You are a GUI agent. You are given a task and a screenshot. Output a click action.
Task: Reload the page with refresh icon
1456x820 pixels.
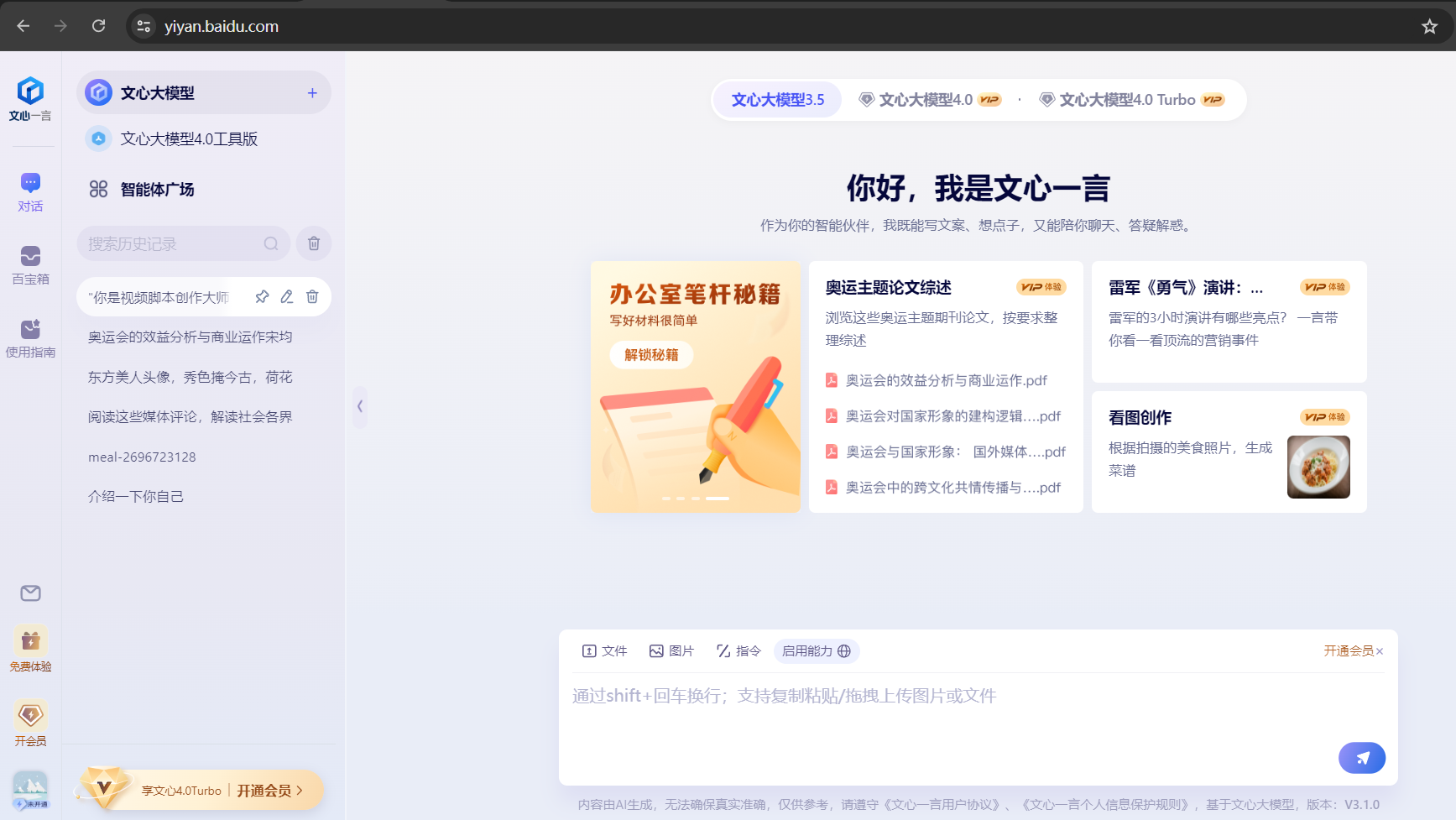point(98,26)
